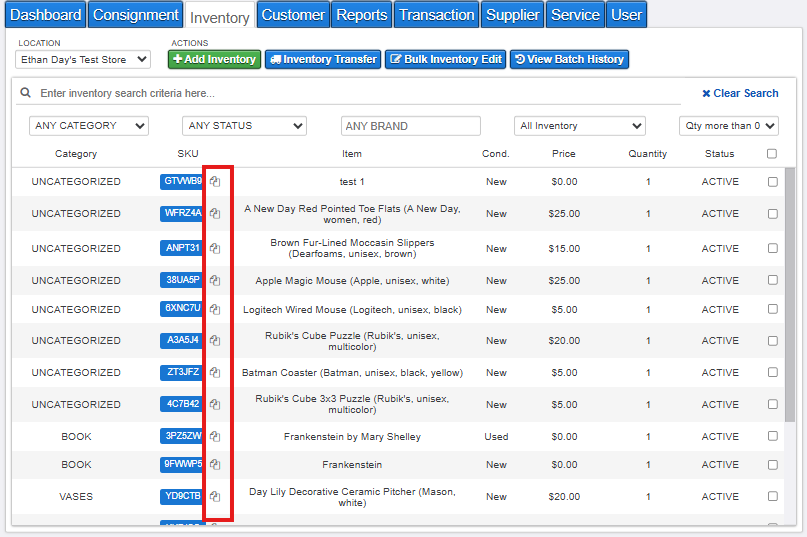The image size is (807, 537).
Task: Tick the checkbox for test 1 row
Action: point(772,182)
